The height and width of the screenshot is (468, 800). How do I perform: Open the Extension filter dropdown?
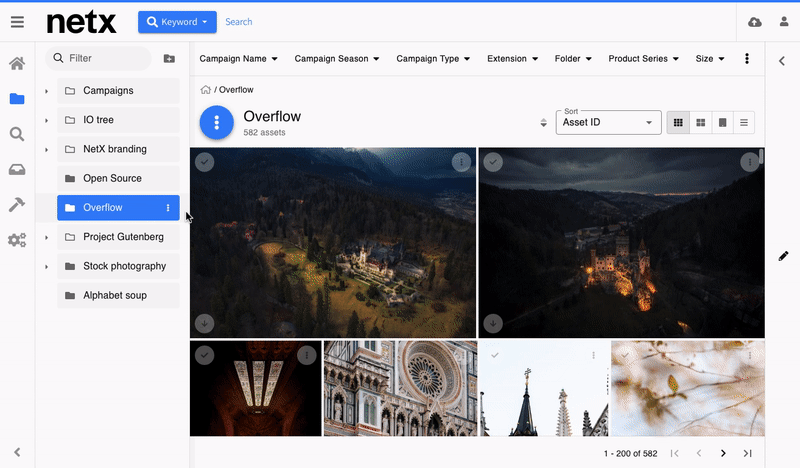pos(512,59)
